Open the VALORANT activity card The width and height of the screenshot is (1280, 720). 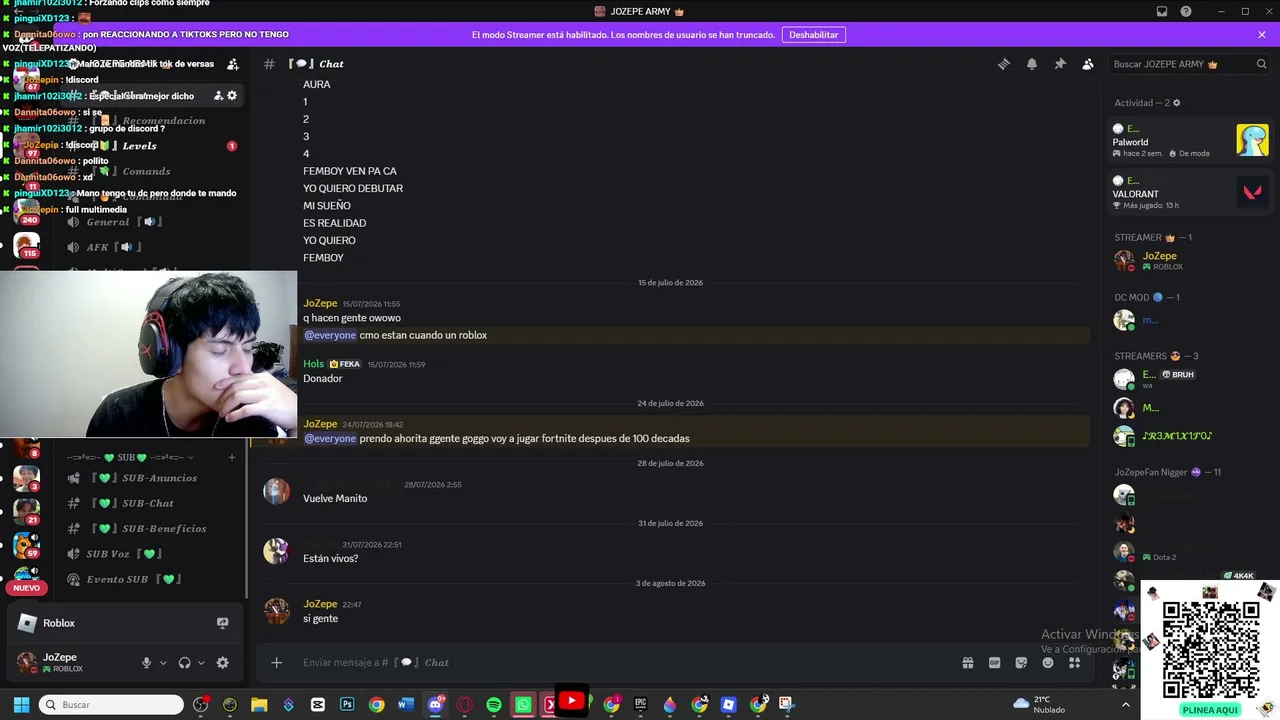click(x=1190, y=193)
